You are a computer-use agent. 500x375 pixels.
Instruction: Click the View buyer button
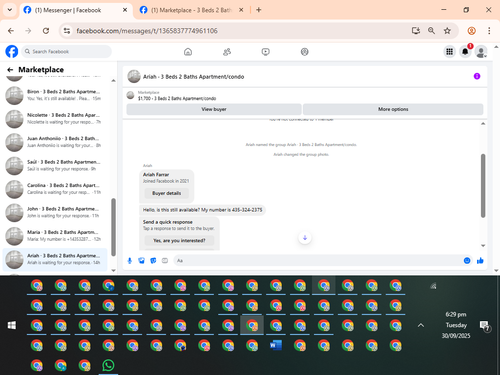214,109
